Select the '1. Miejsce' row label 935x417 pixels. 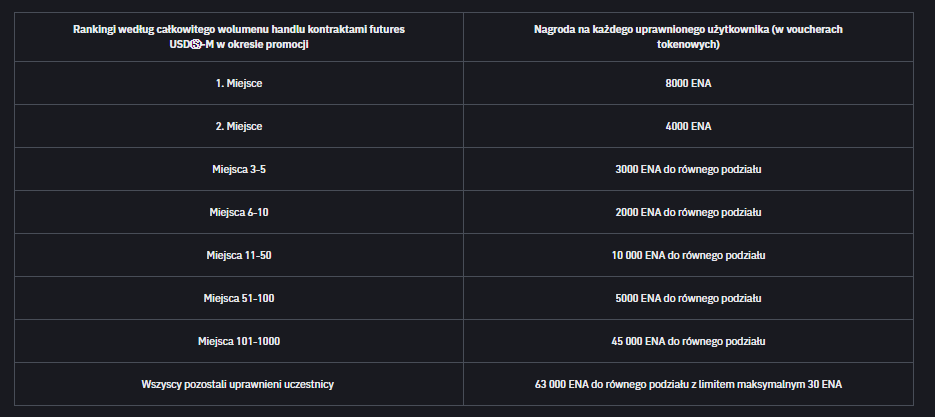tap(239, 84)
